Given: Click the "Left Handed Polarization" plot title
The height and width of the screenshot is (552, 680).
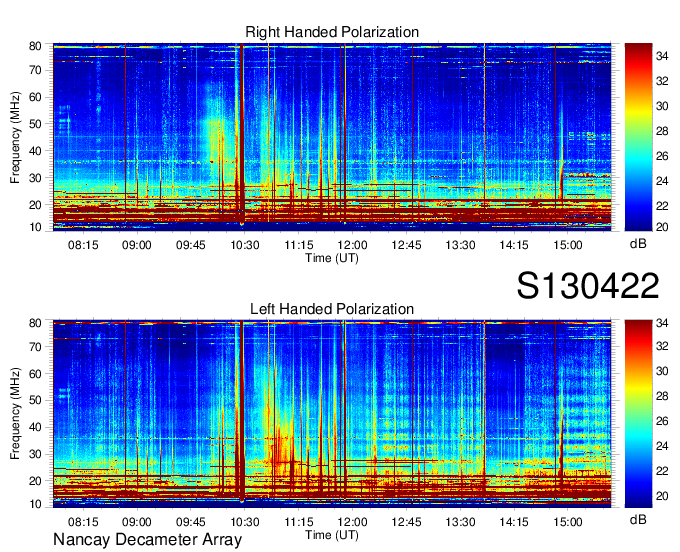Looking at the screenshot, I should 332,309.
